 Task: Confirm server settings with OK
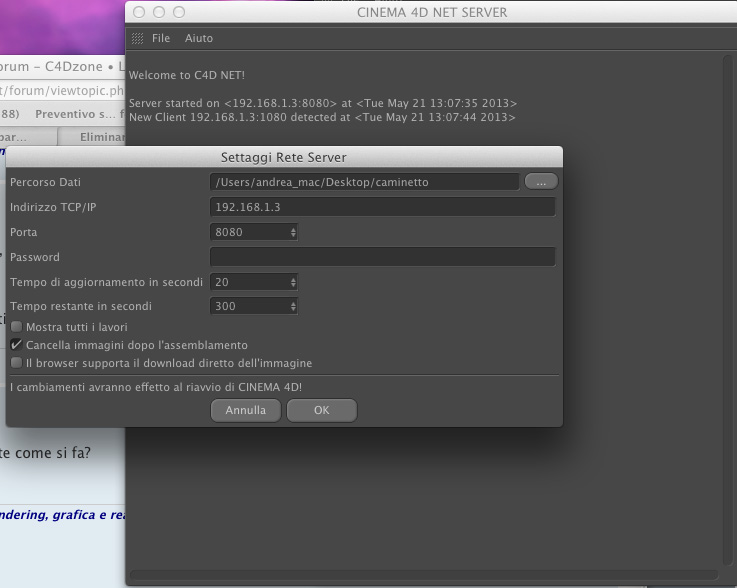pyautogui.click(x=322, y=410)
